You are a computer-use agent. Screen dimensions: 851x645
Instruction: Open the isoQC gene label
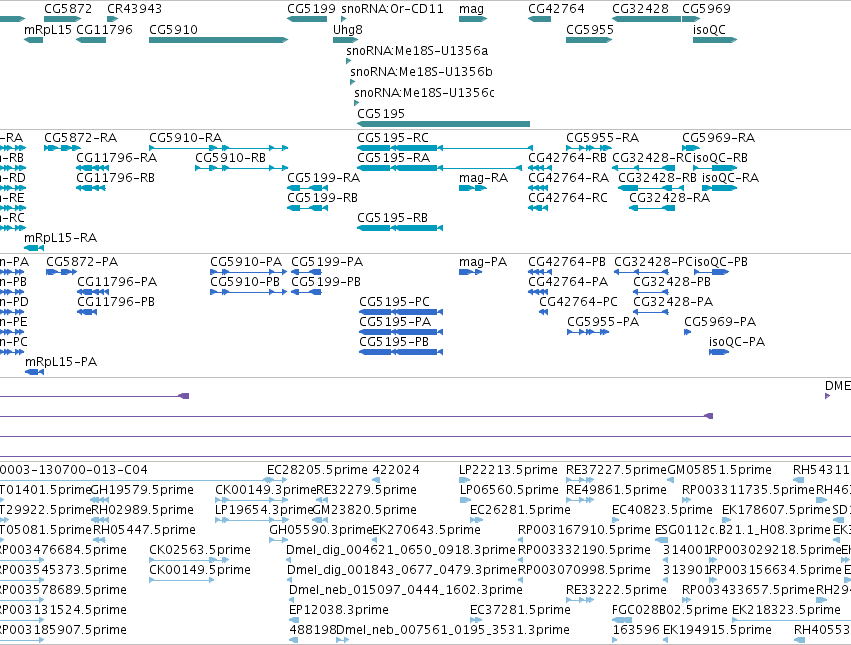tap(709, 30)
